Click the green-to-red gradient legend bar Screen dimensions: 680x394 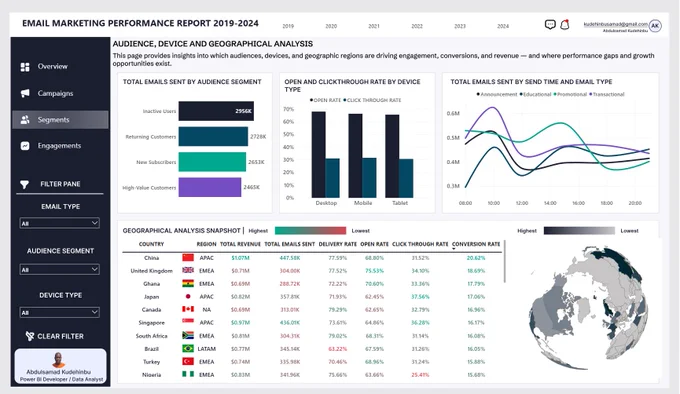(311, 231)
